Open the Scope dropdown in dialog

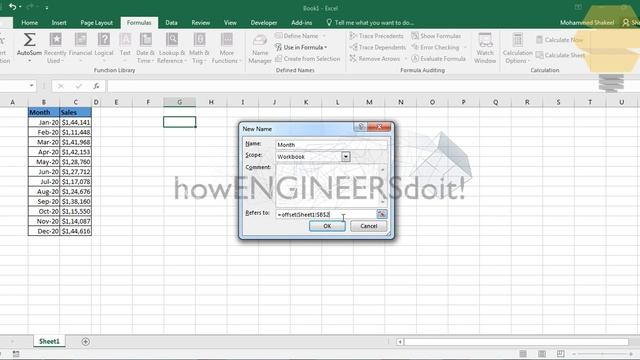point(346,156)
